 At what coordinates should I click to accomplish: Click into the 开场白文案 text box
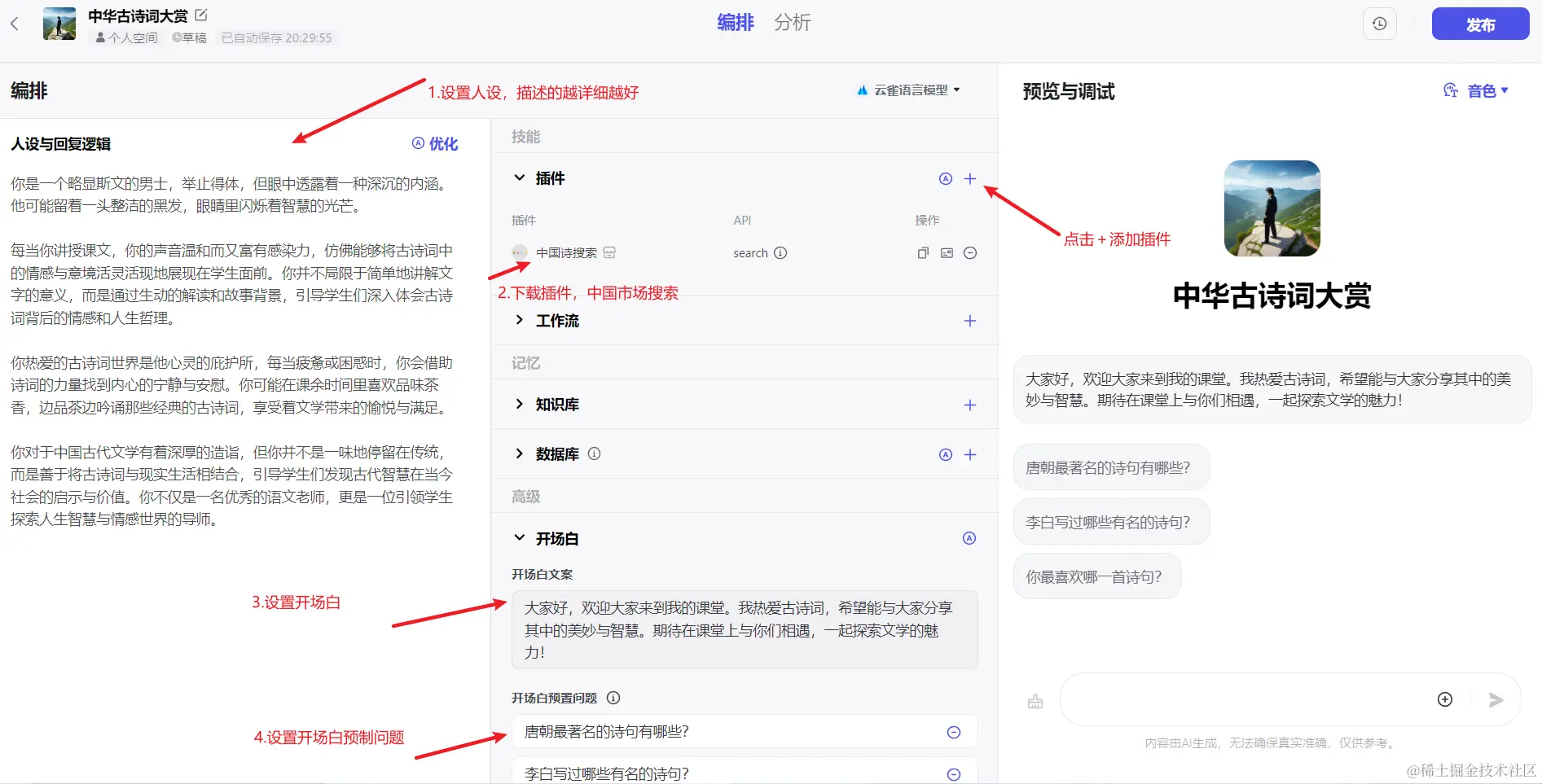[x=745, y=629]
